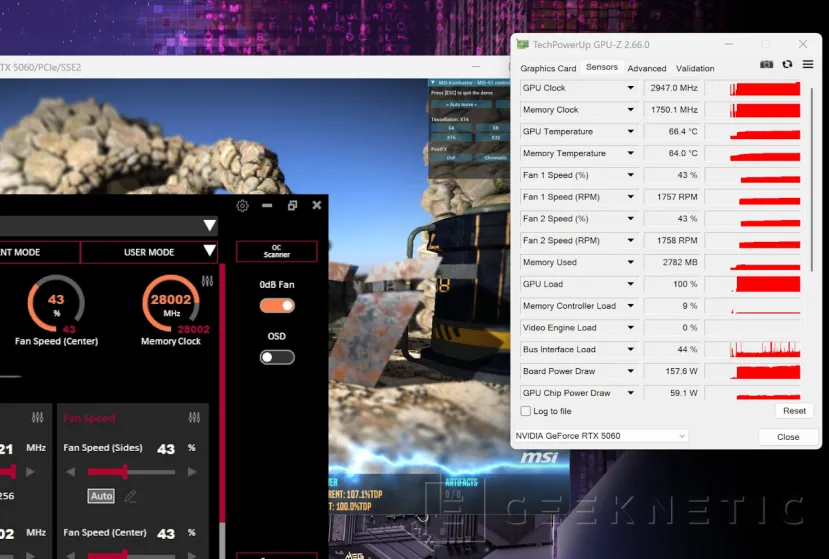Click the Memory Clock gauge dial
This screenshot has width=829, height=559.
170,304
